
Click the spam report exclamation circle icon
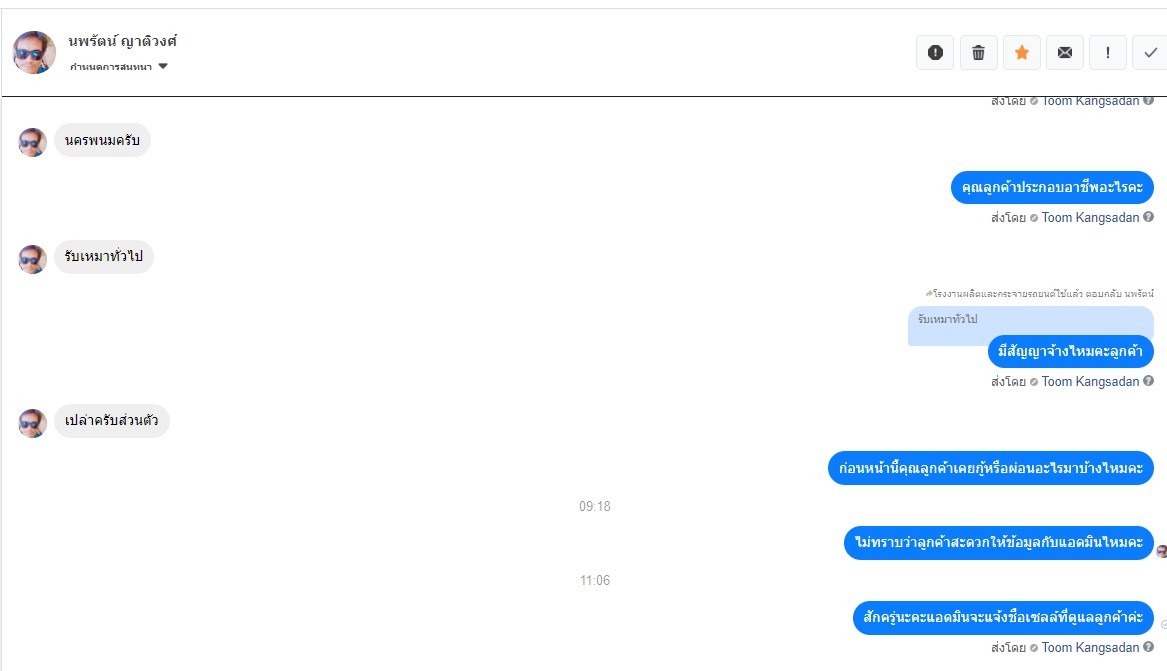(935, 52)
